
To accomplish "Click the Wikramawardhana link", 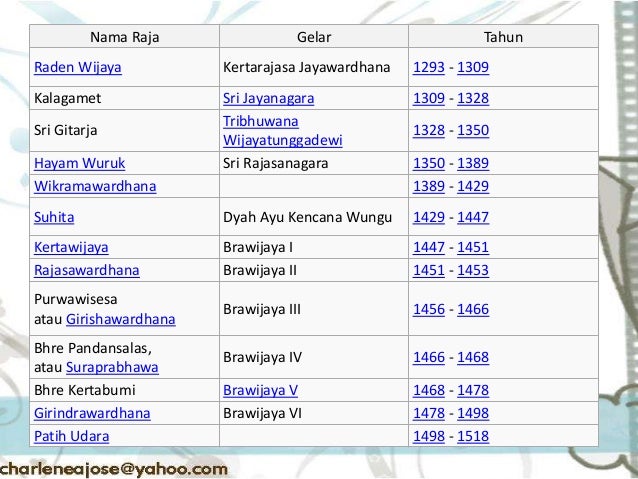I will pos(95,186).
